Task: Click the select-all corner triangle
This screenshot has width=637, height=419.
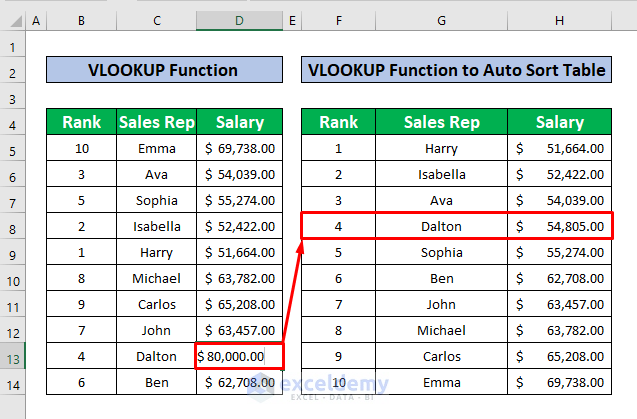Action: coord(12,20)
